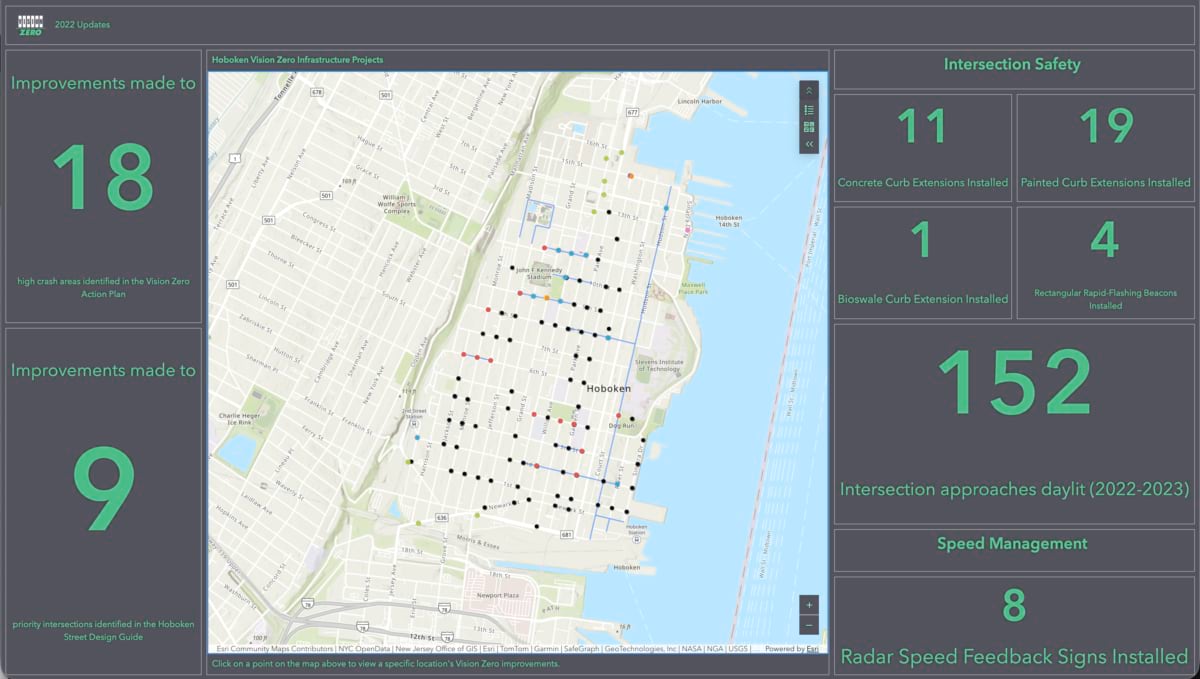Viewport: 1200px width, 679px height.
Task: Open the map Legend tool
Action: click(x=809, y=109)
